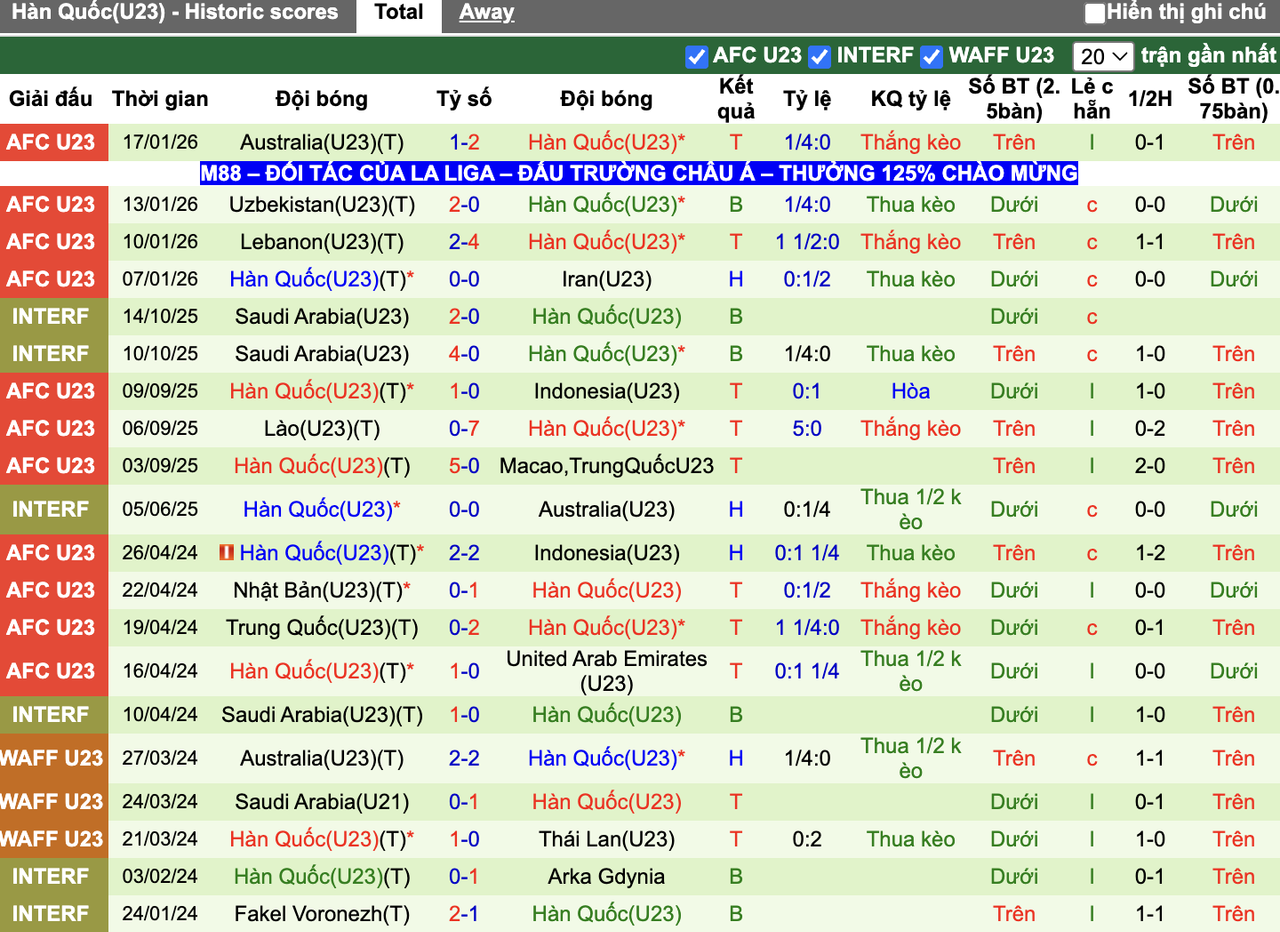The width and height of the screenshot is (1280, 932).
Task: Switch to the Away tab
Action: pos(486,12)
